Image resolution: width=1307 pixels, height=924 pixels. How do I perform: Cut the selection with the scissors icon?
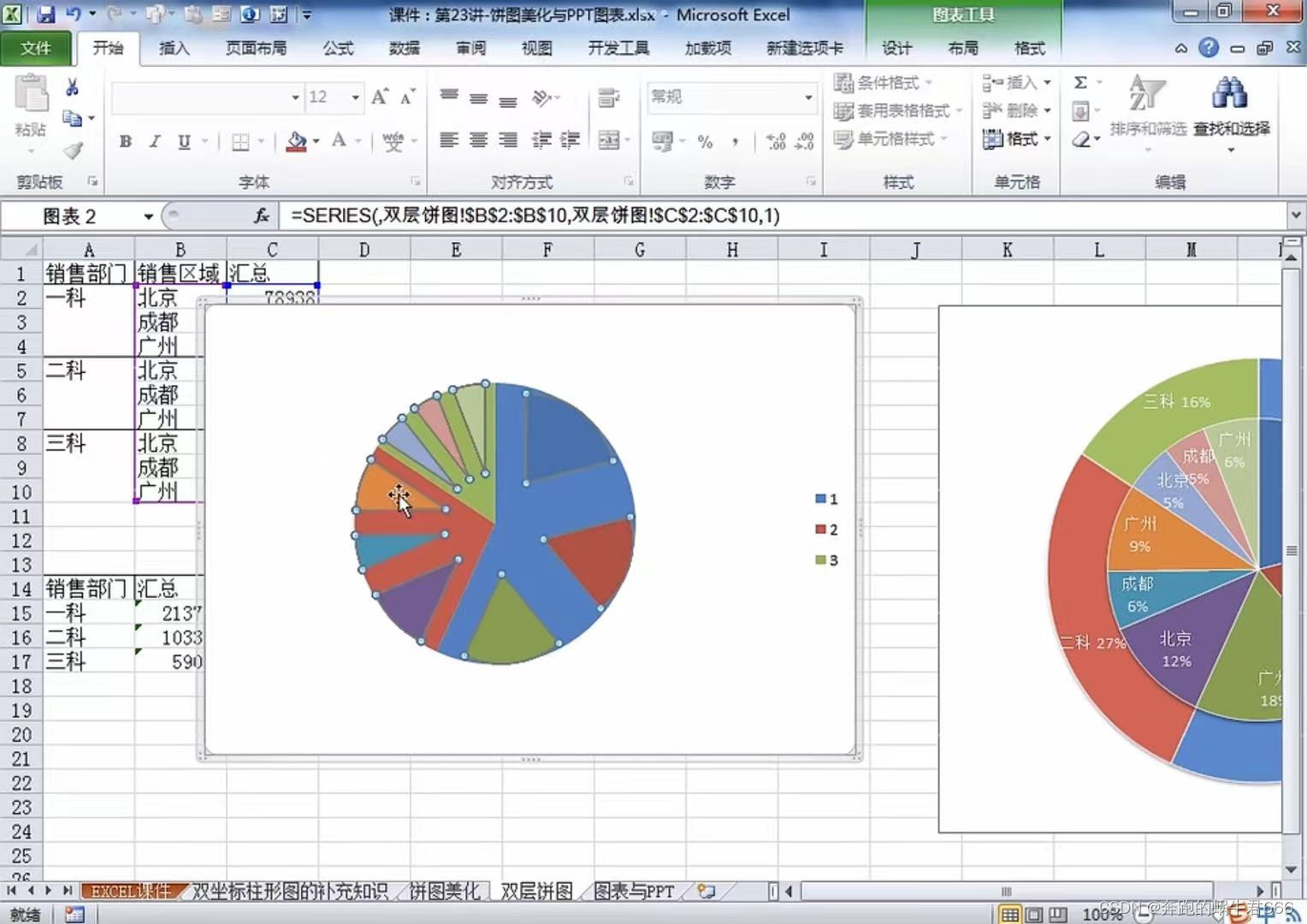(73, 87)
